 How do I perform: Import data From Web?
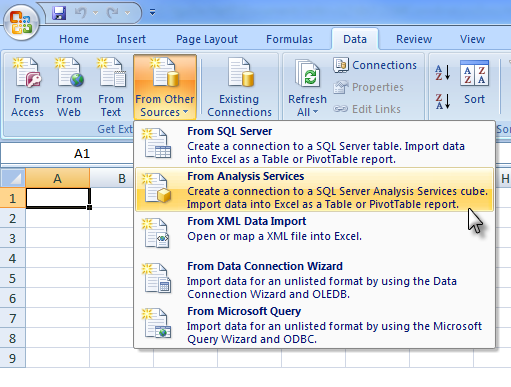pos(69,87)
